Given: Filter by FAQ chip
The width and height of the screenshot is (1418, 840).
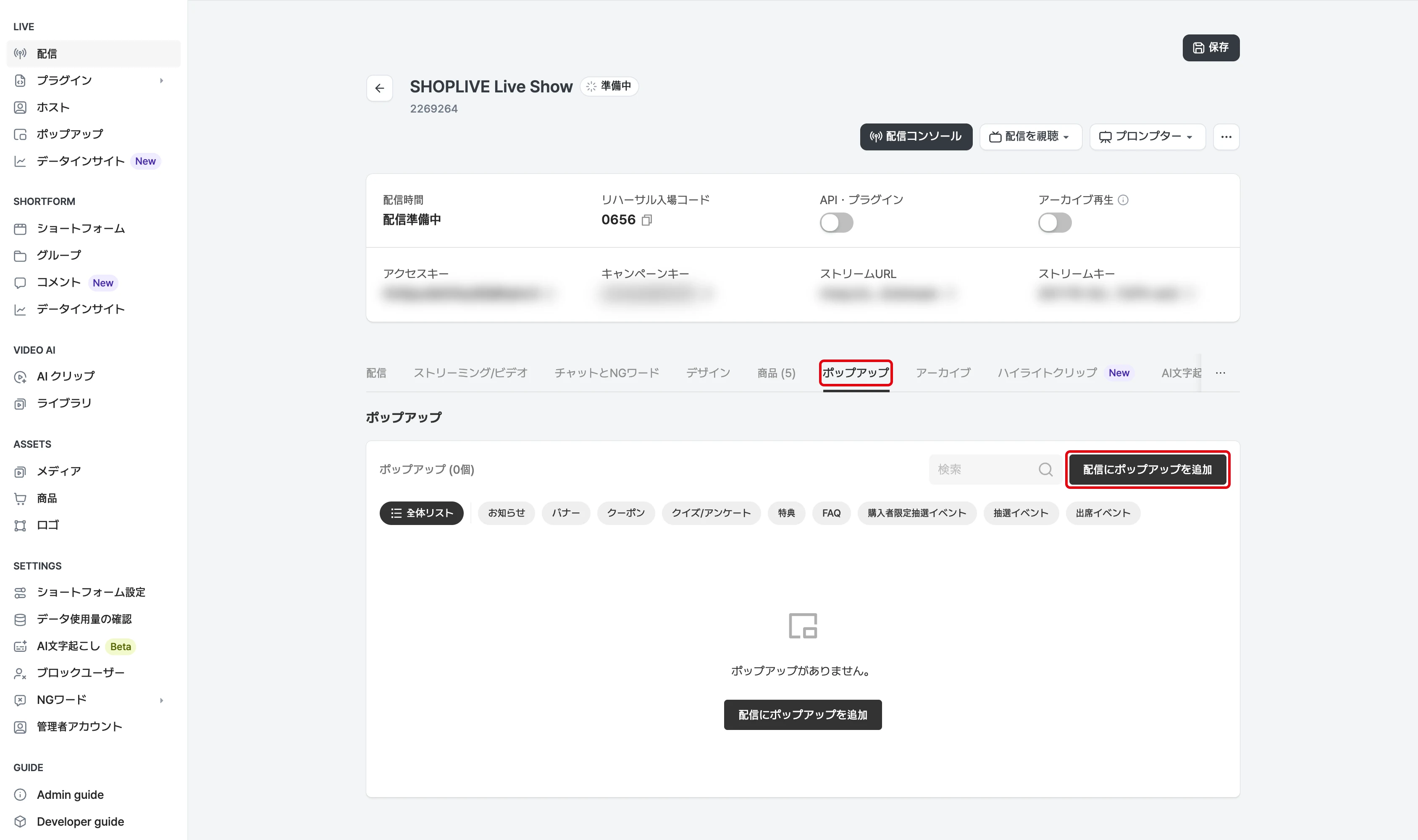Looking at the screenshot, I should [831, 513].
